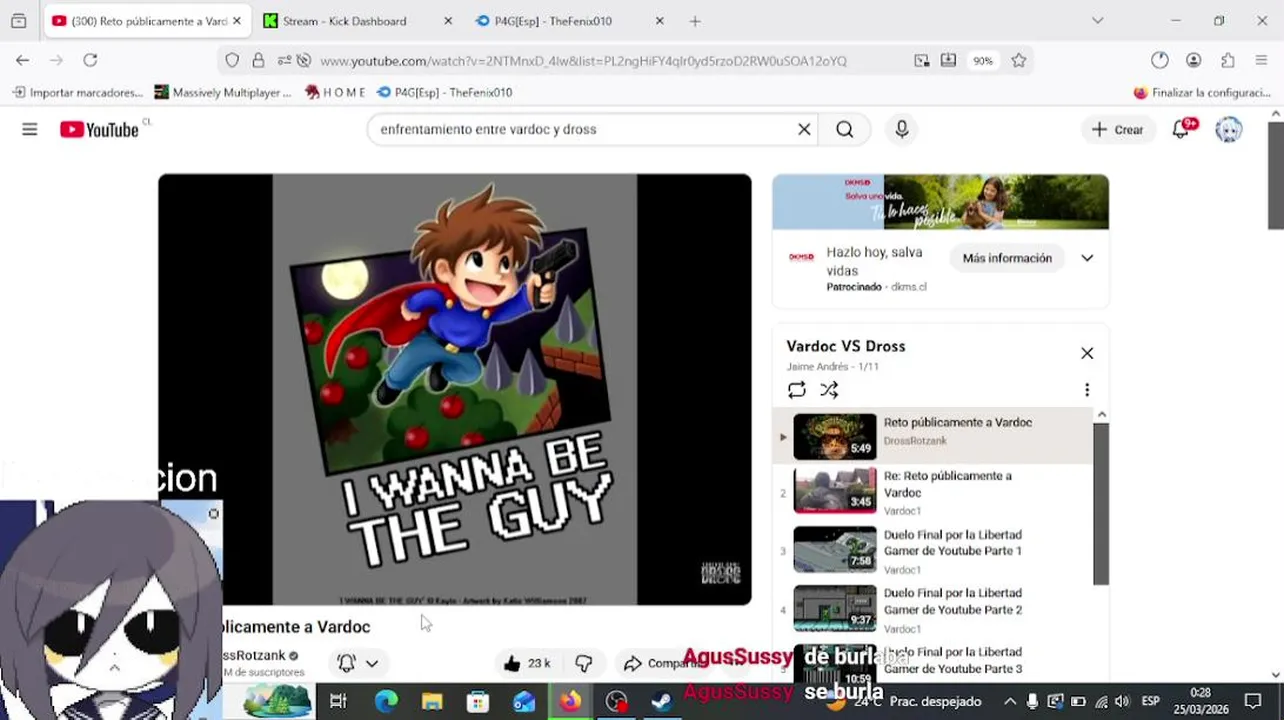Show hidden system tray icons

[x=1009, y=701]
